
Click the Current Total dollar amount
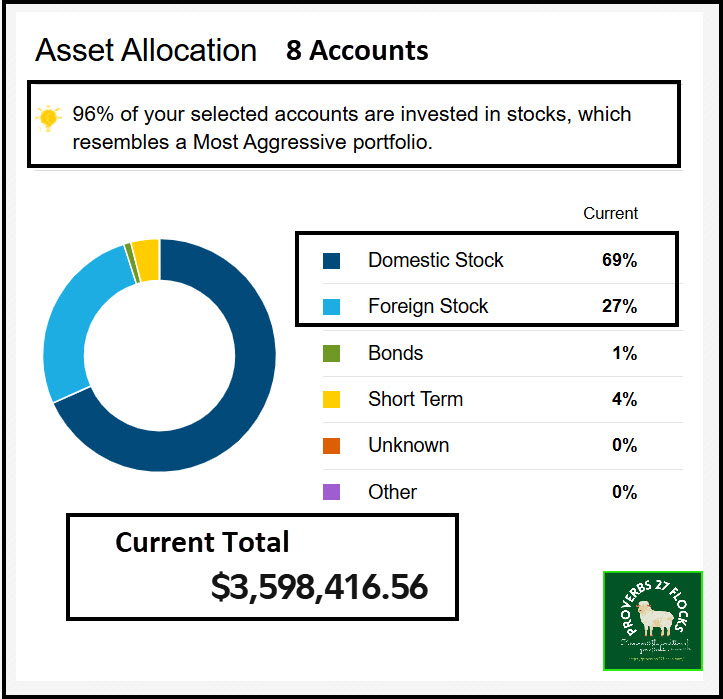pyautogui.click(x=319, y=586)
